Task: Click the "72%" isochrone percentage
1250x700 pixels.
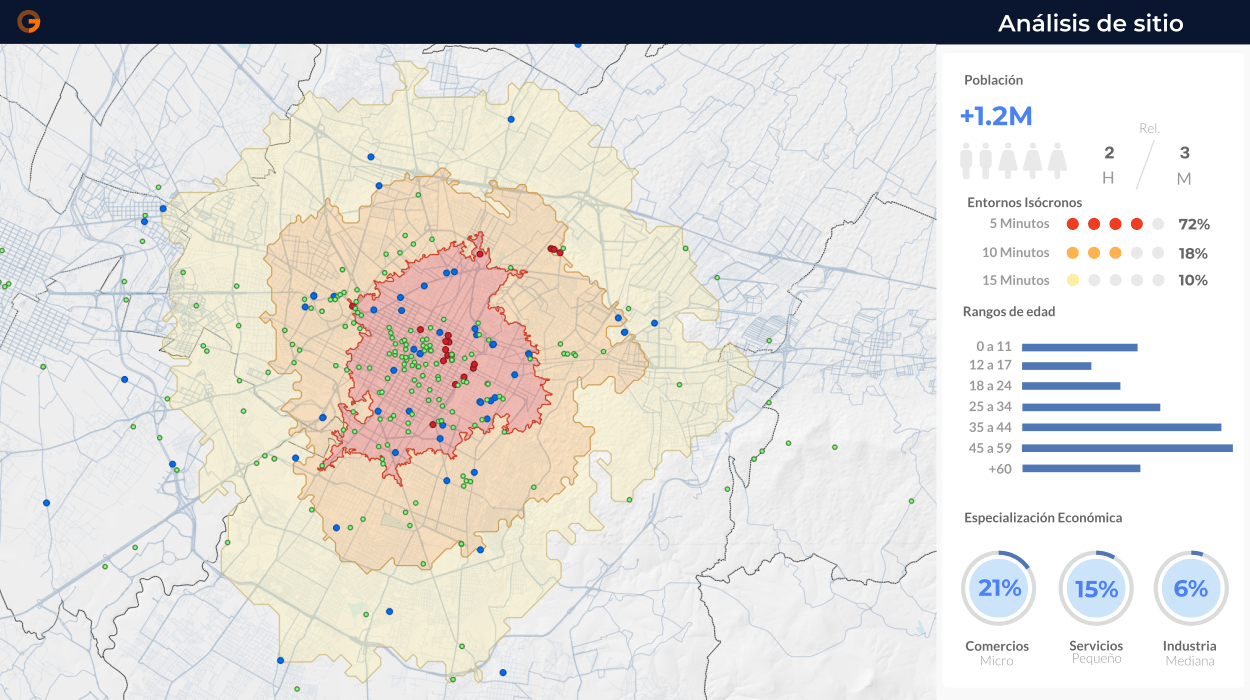Action: point(1194,224)
